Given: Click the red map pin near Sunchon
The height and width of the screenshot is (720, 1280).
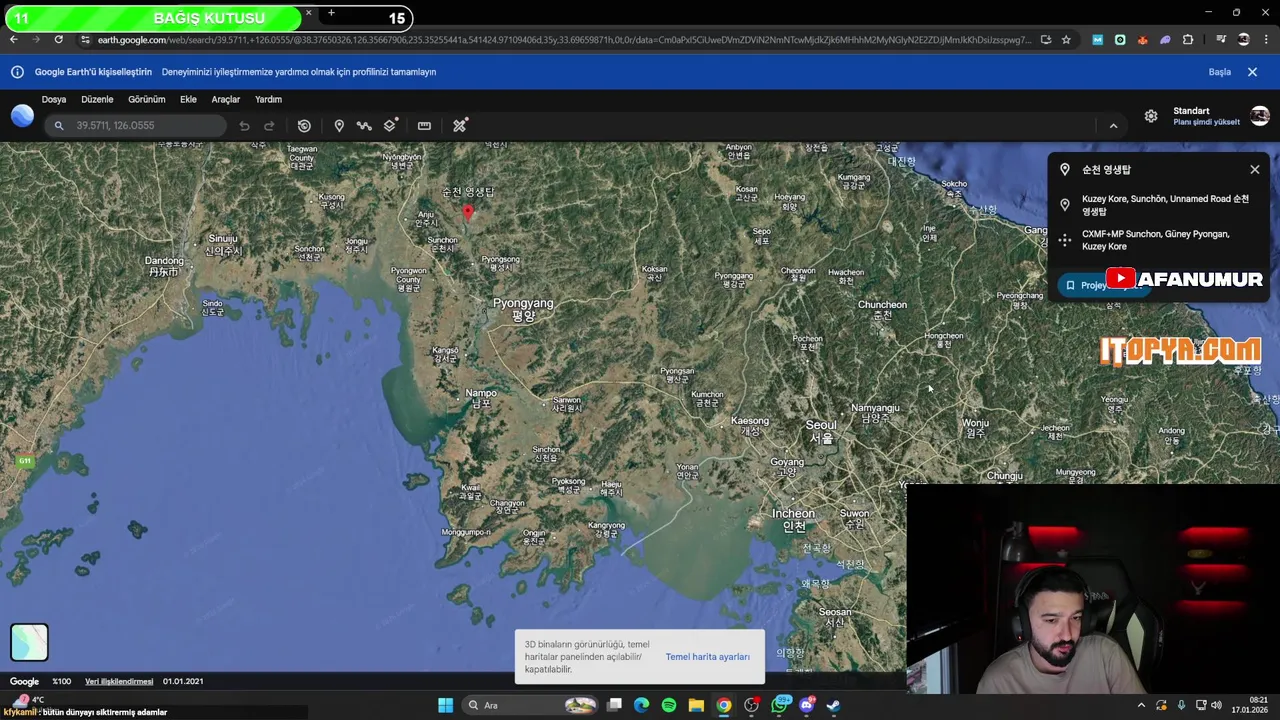Looking at the screenshot, I should [x=467, y=212].
